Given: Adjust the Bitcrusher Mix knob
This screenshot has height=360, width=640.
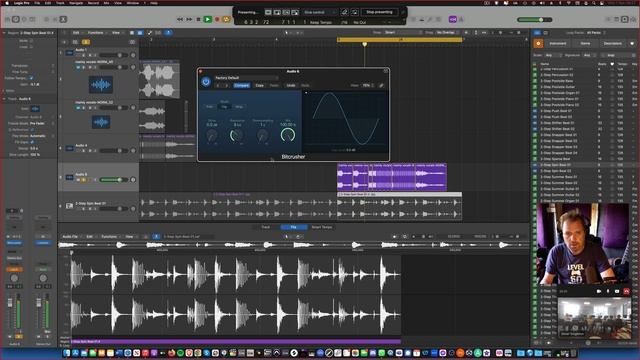Looking at the screenshot, I should [x=288, y=135].
